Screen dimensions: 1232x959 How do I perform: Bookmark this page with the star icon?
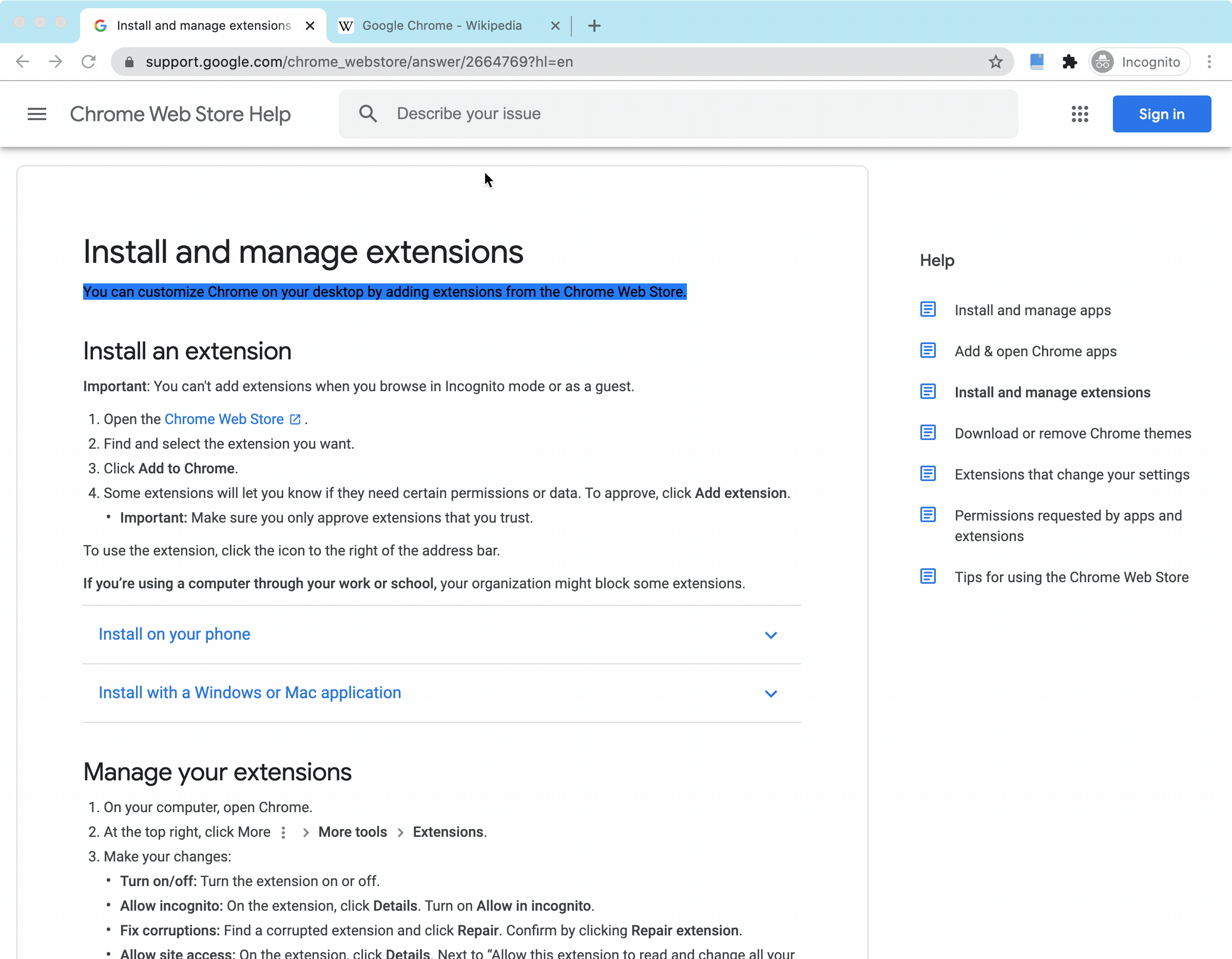(995, 62)
